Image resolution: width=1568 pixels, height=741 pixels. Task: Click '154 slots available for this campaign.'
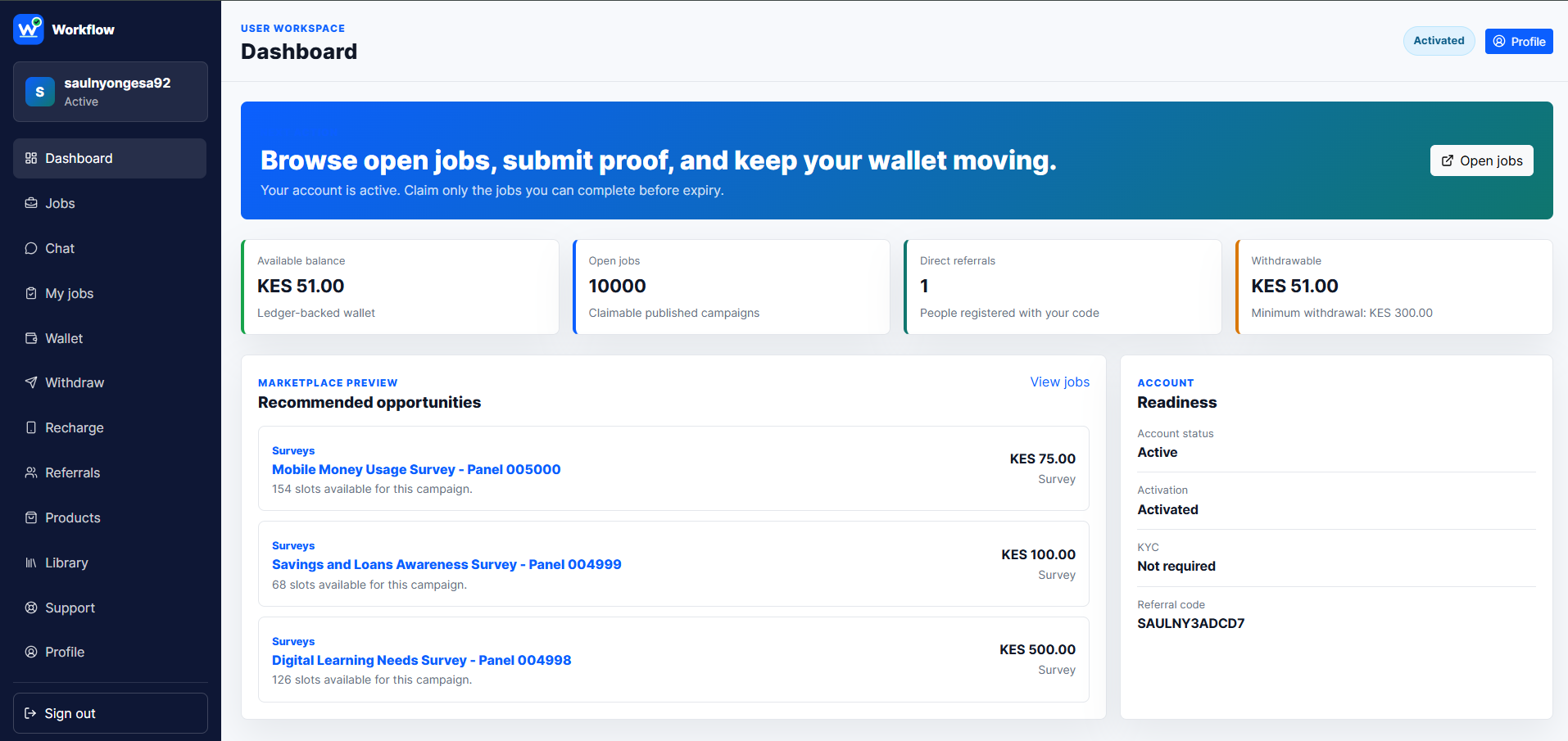click(x=372, y=489)
